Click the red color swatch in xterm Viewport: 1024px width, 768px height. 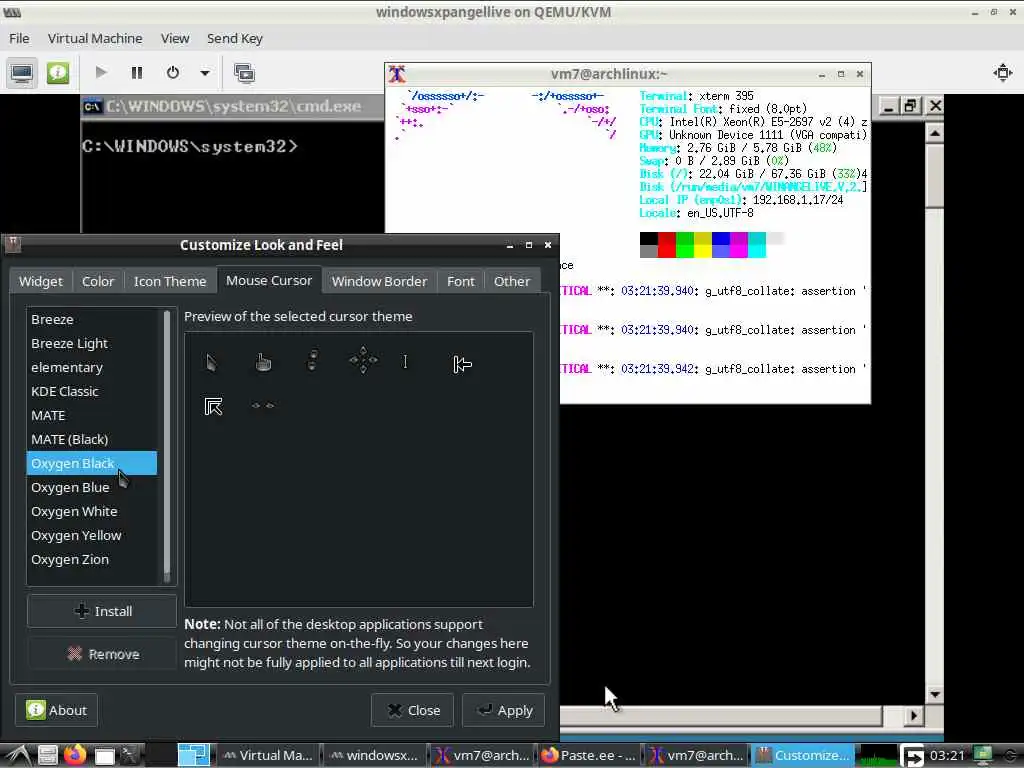[x=667, y=245]
